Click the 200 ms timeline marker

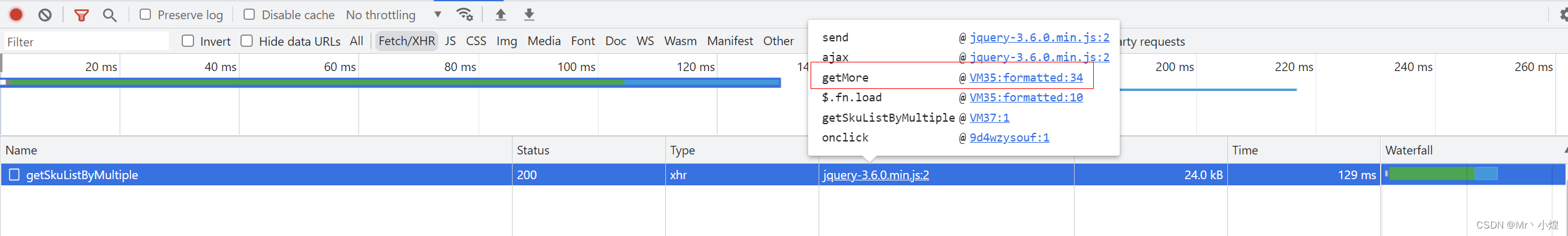(x=1175, y=67)
